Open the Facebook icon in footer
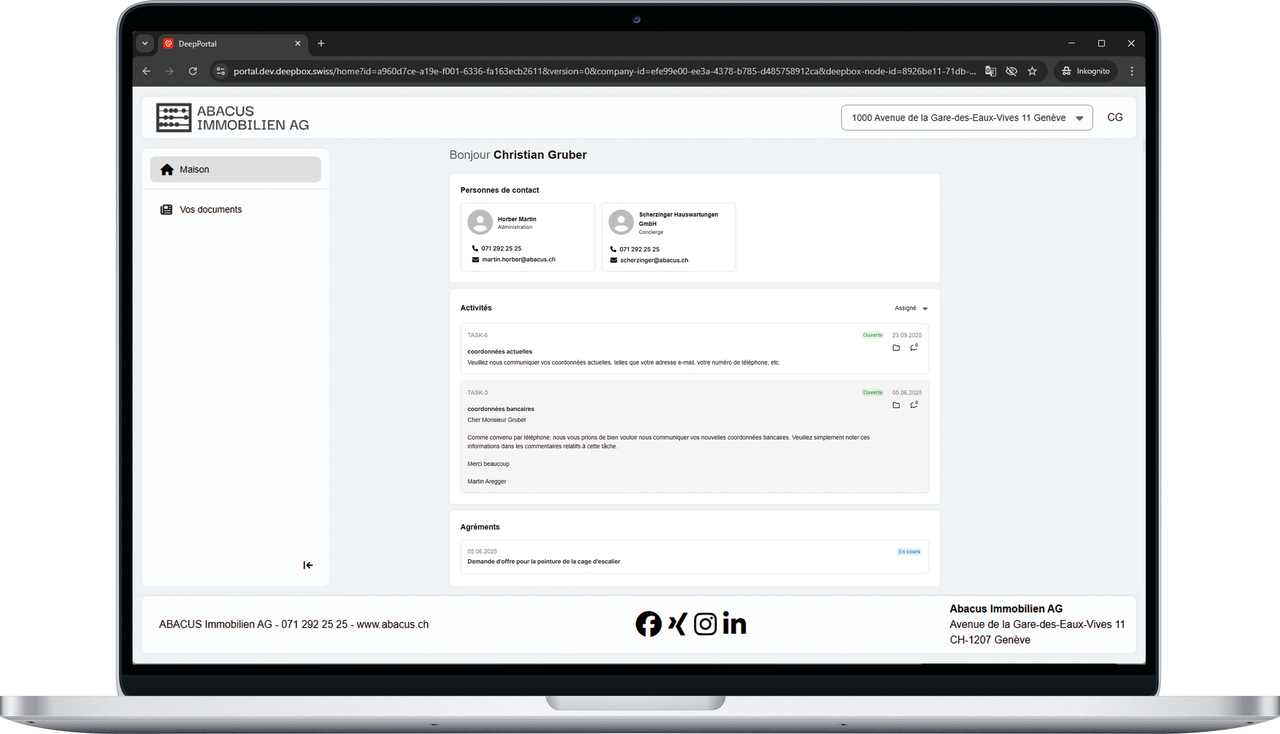 pos(648,624)
